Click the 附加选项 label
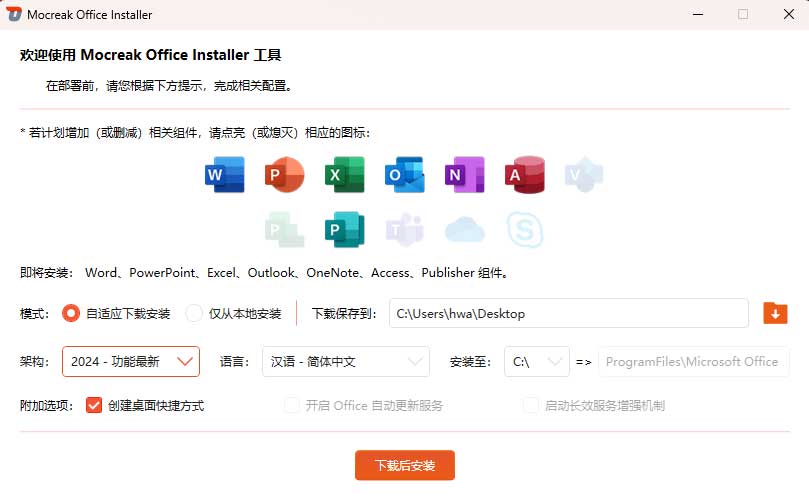The image size is (809, 499). point(46,406)
